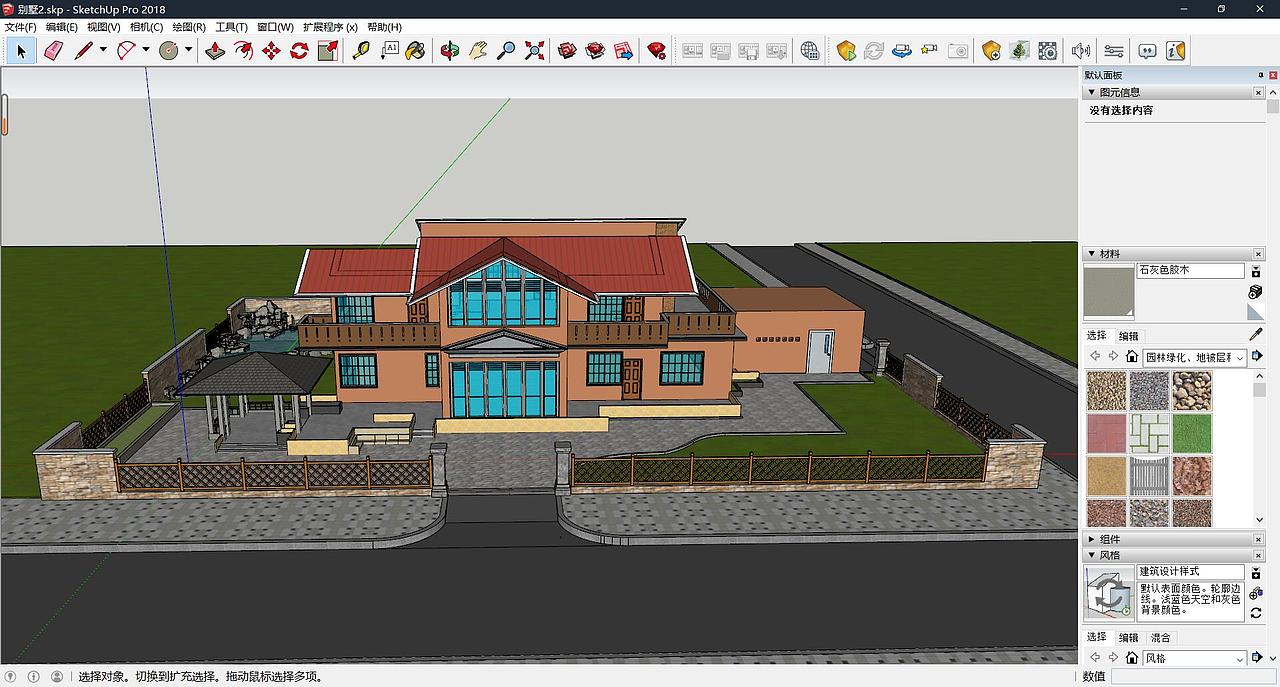Choose the Orbit camera tool
The height and width of the screenshot is (687, 1280).
tap(450, 50)
